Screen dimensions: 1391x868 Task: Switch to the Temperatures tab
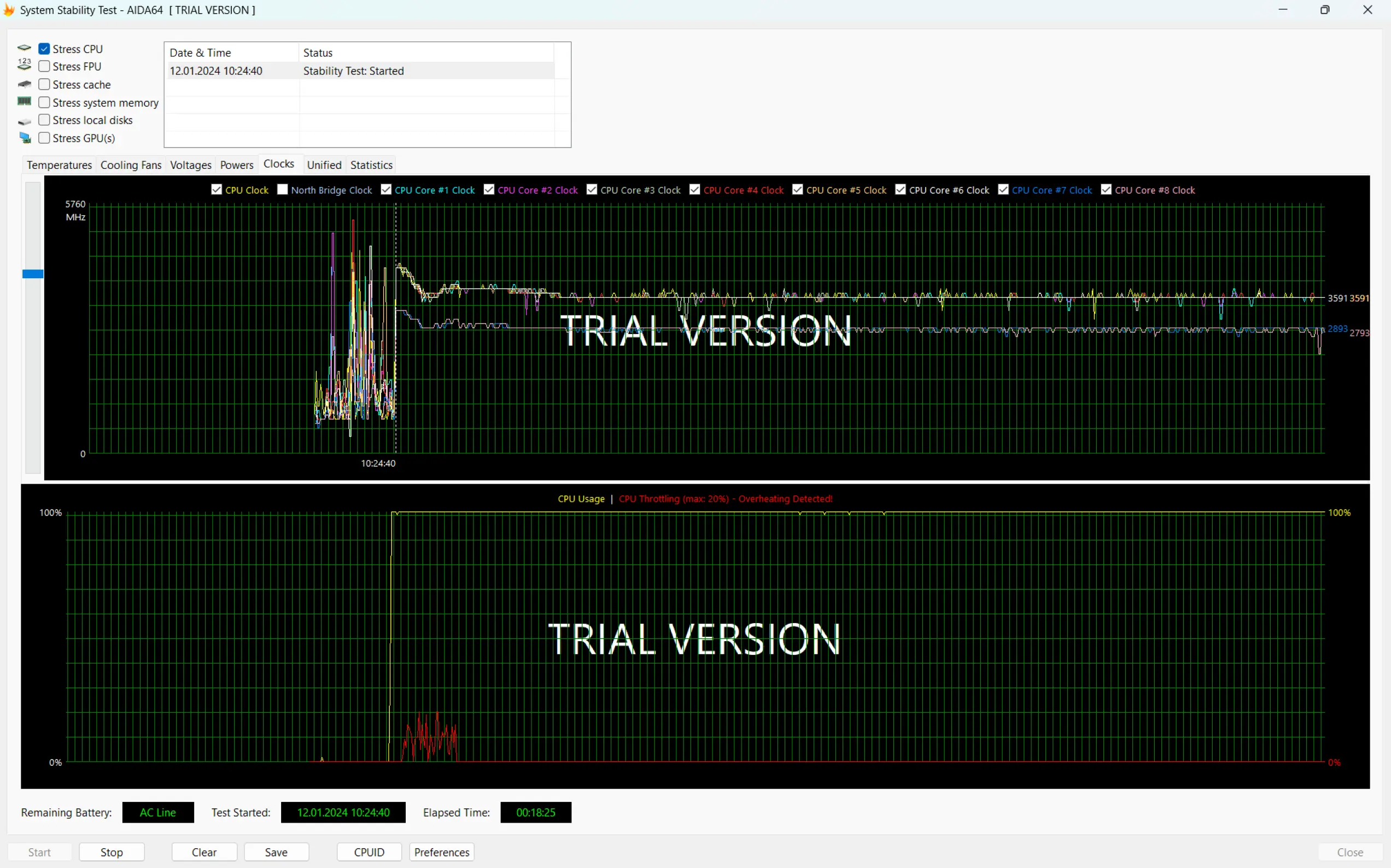tap(59, 165)
